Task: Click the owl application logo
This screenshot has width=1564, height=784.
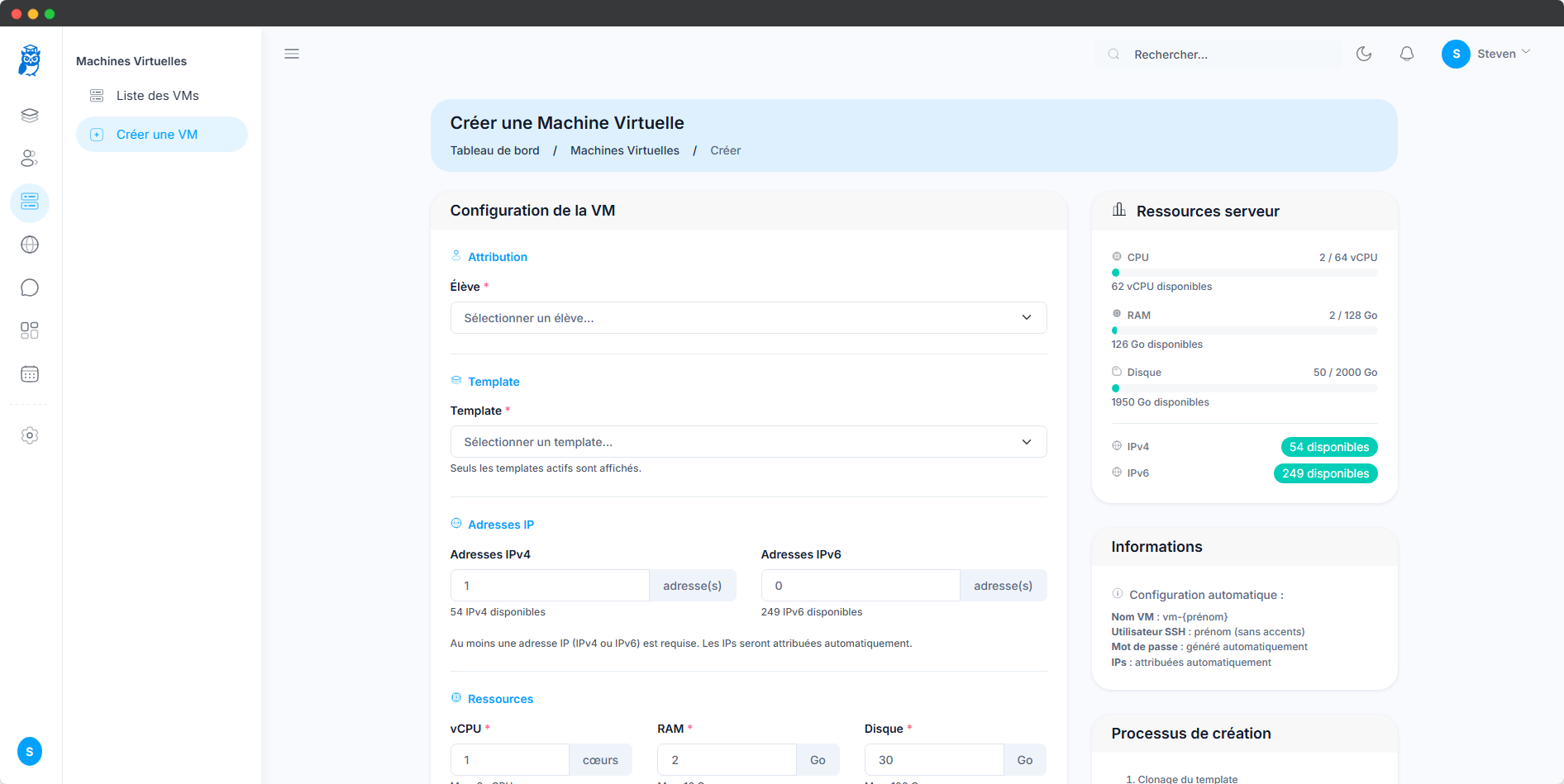Action: [30, 59]
